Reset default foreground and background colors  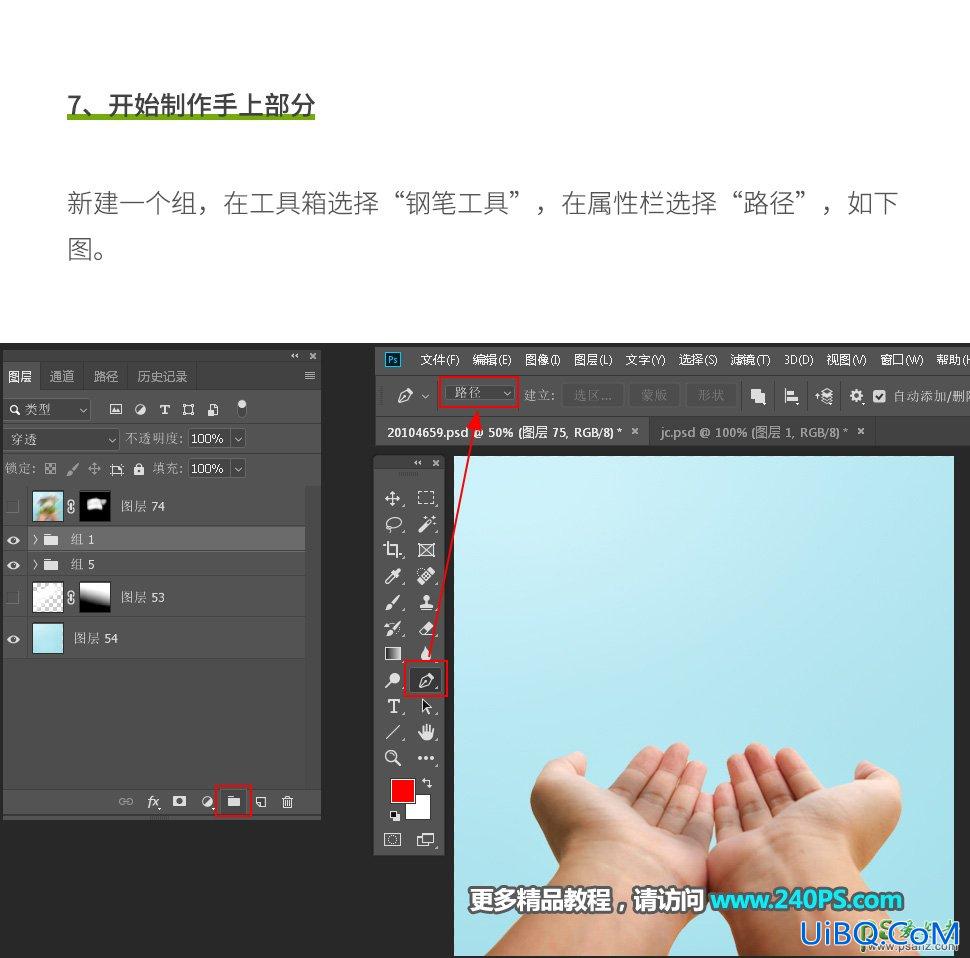click(x=394, y=816)
